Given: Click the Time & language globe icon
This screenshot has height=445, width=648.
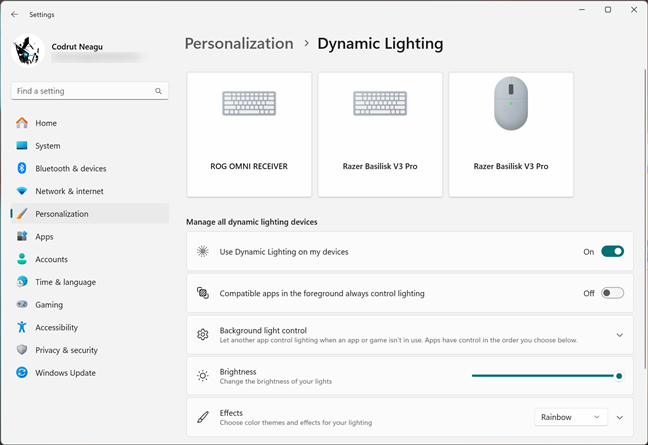Looking at the screenshot, I should (22, 282).
